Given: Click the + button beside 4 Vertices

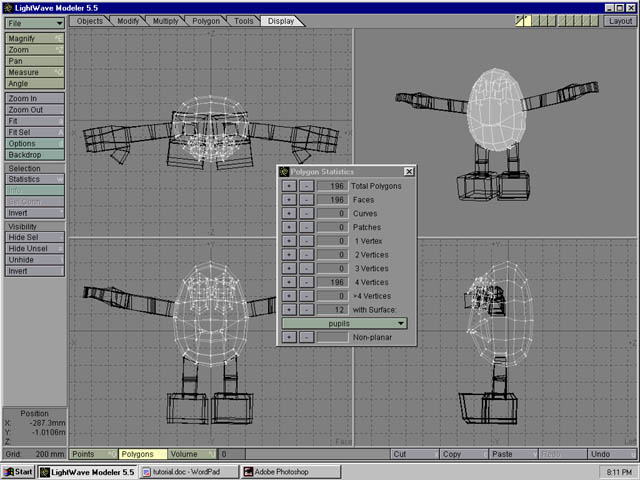Looking at the screenshot, I should (x=289, y=282).
